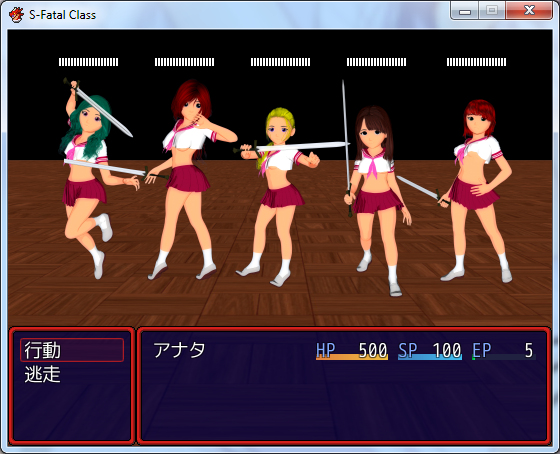560x454 pixels.
Task: Click the disabled maximize button in the title bar
Action: coord(492,11)
